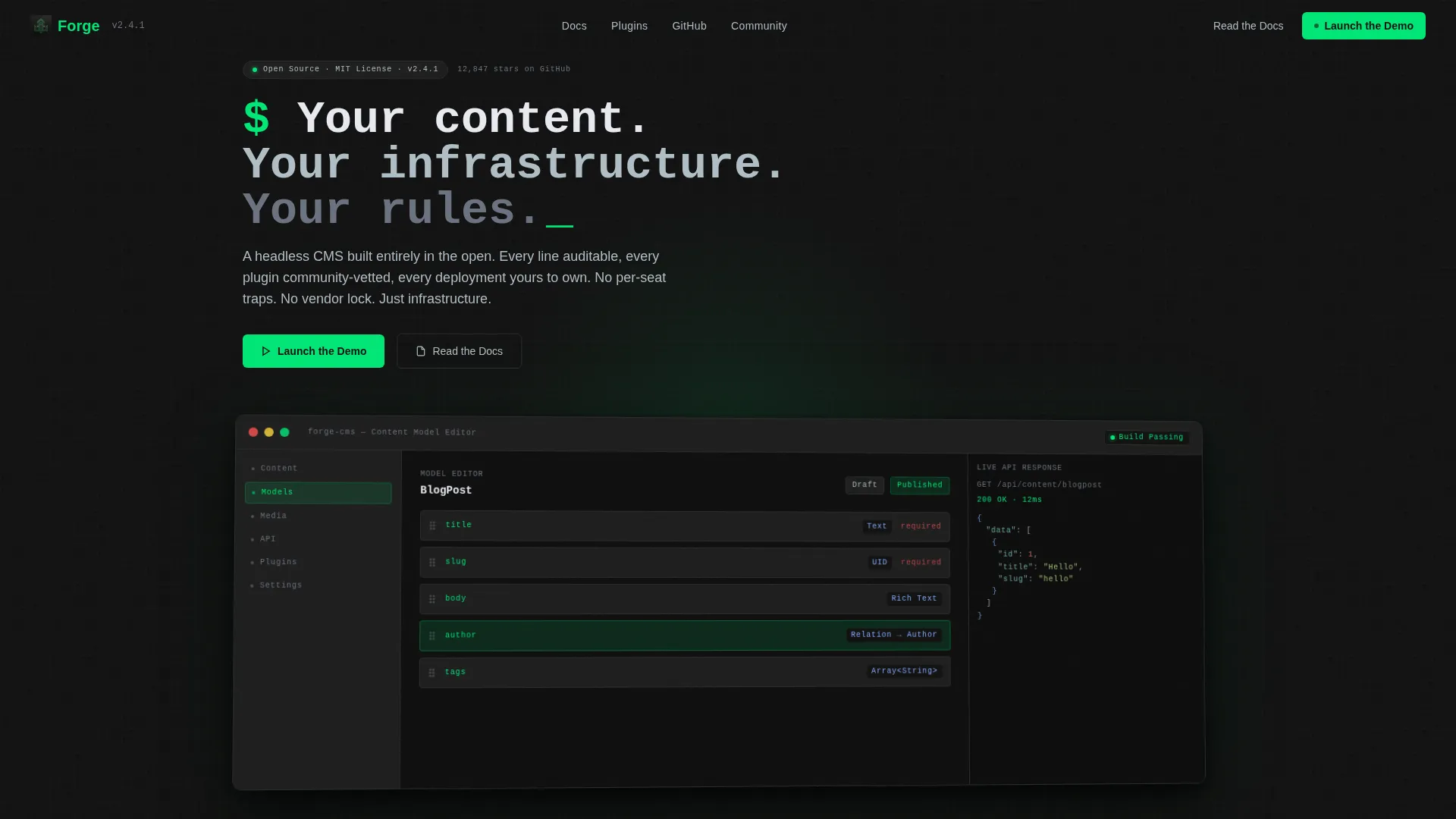This screenshot has width=1456, height=819.
Task: Click Launch the Demo button in header
Action: click(1363, 26)
